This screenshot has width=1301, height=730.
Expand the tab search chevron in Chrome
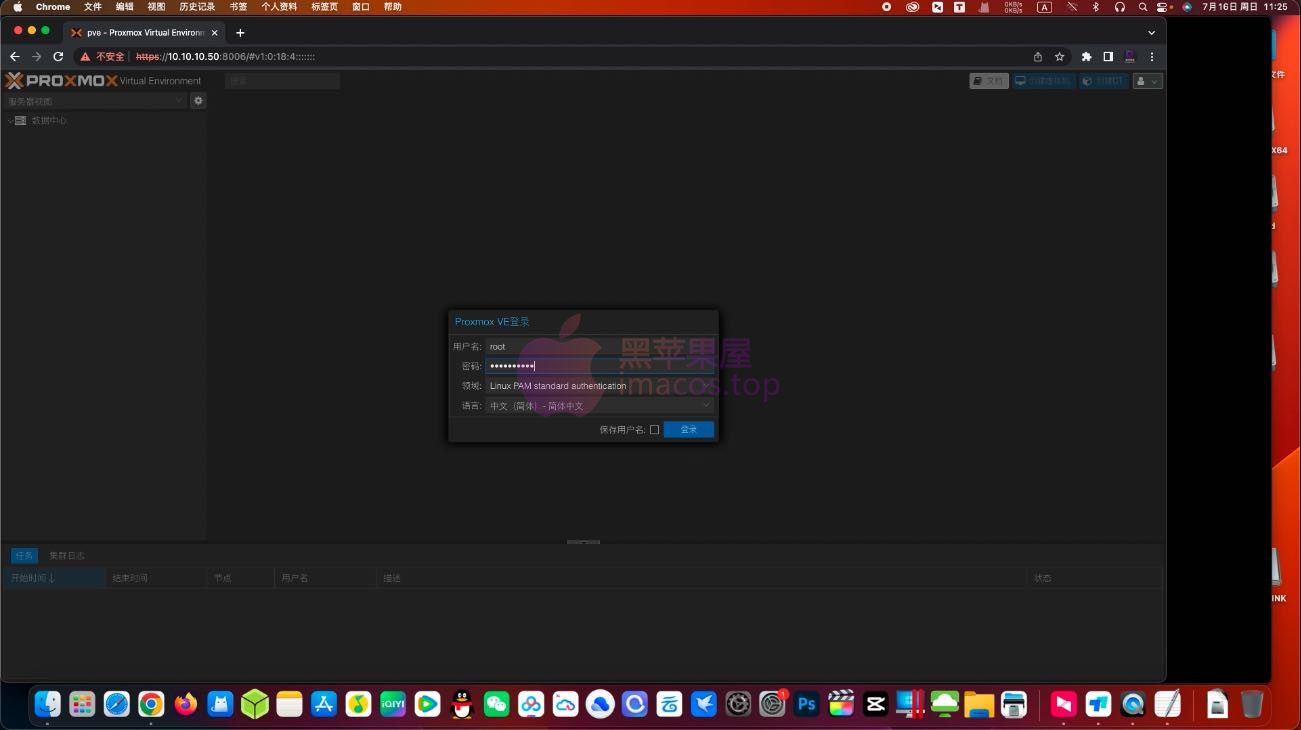click(1151, 33)
